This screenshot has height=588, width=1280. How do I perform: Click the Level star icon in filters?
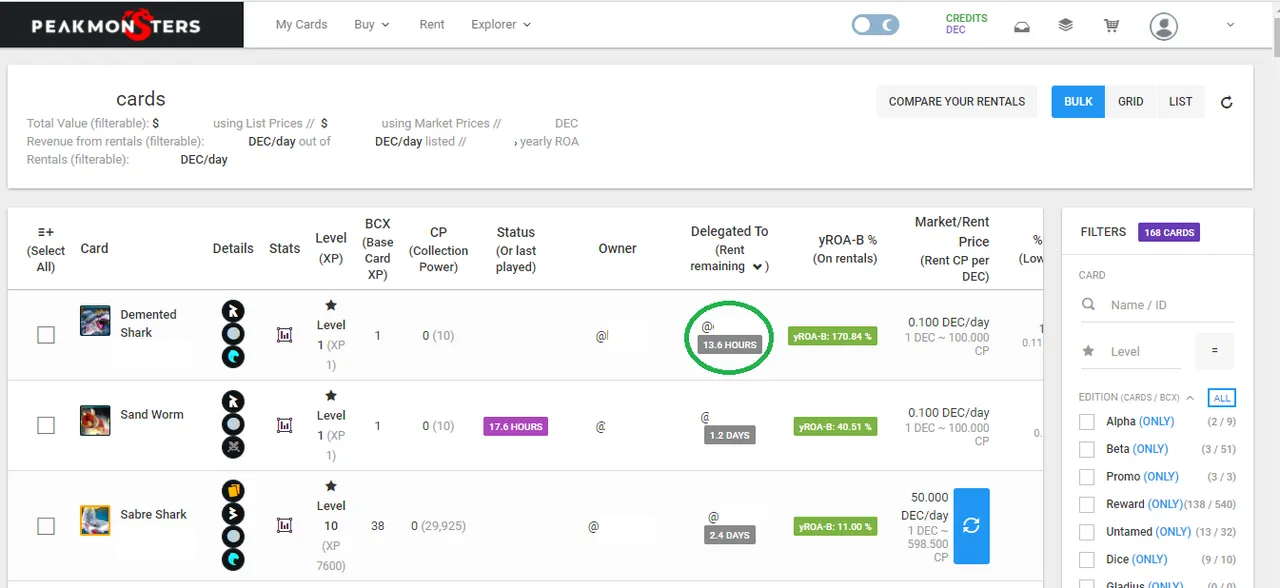click(x=1088, y=351)
